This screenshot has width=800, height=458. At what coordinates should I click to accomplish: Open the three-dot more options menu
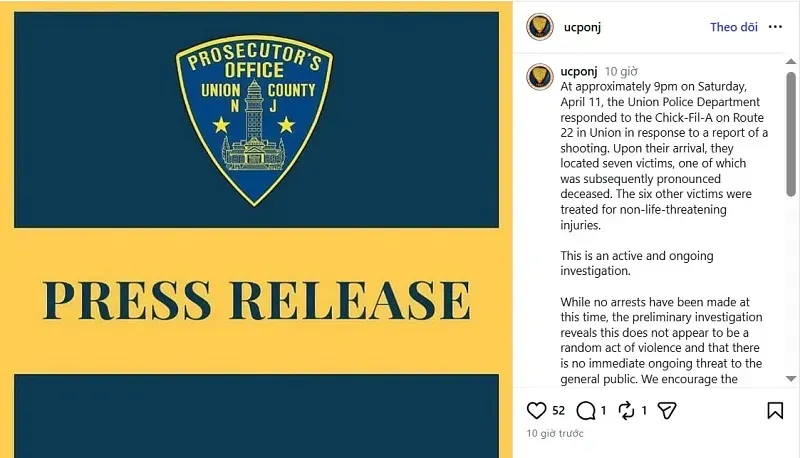pyautogui.click(x=775, y=27)
